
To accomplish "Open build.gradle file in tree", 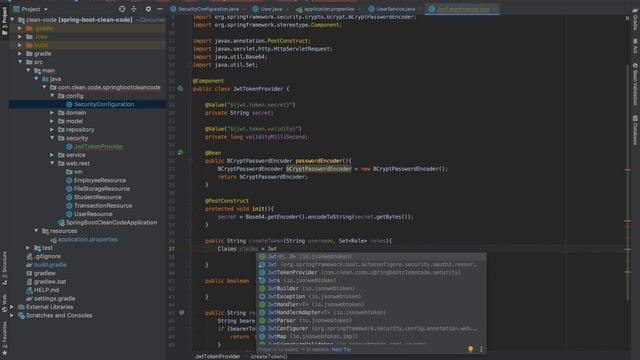I will pyautogui.click(x=50, y=264).
